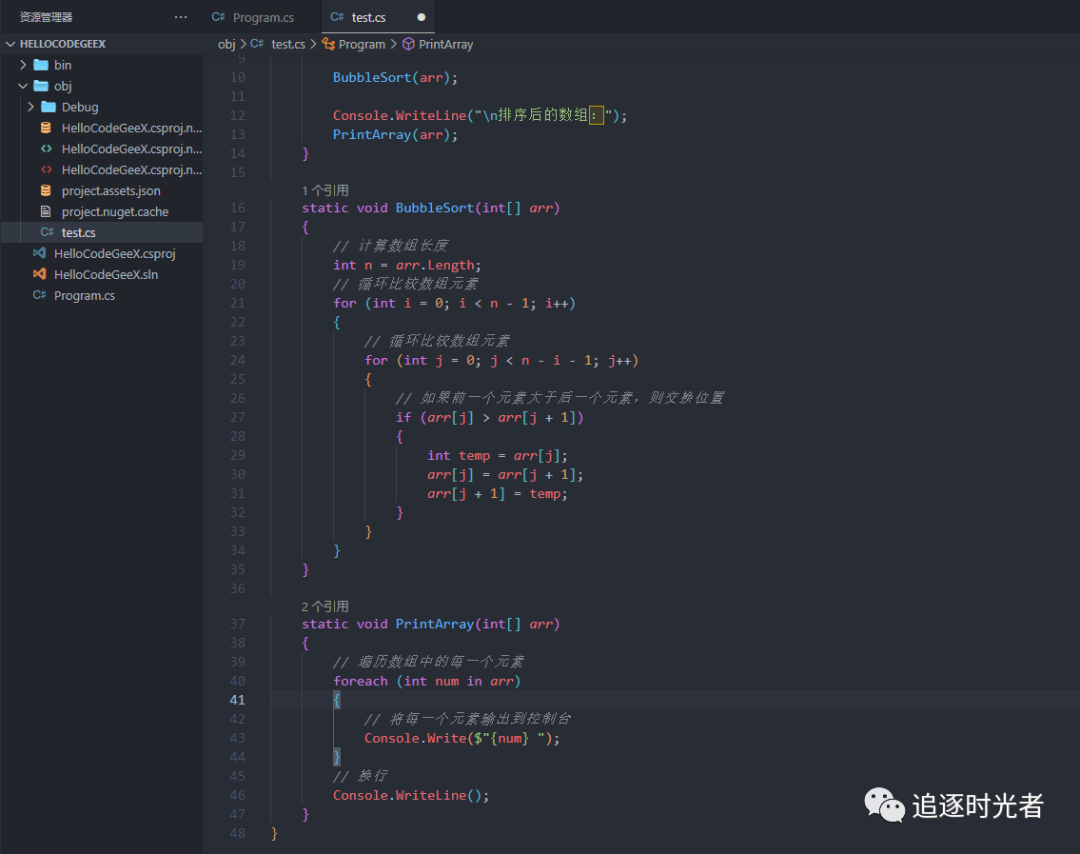The width and height of the screenshot is (1080, 854).
Task: Click the Program class breadcrumb
Action: point(362,44)
